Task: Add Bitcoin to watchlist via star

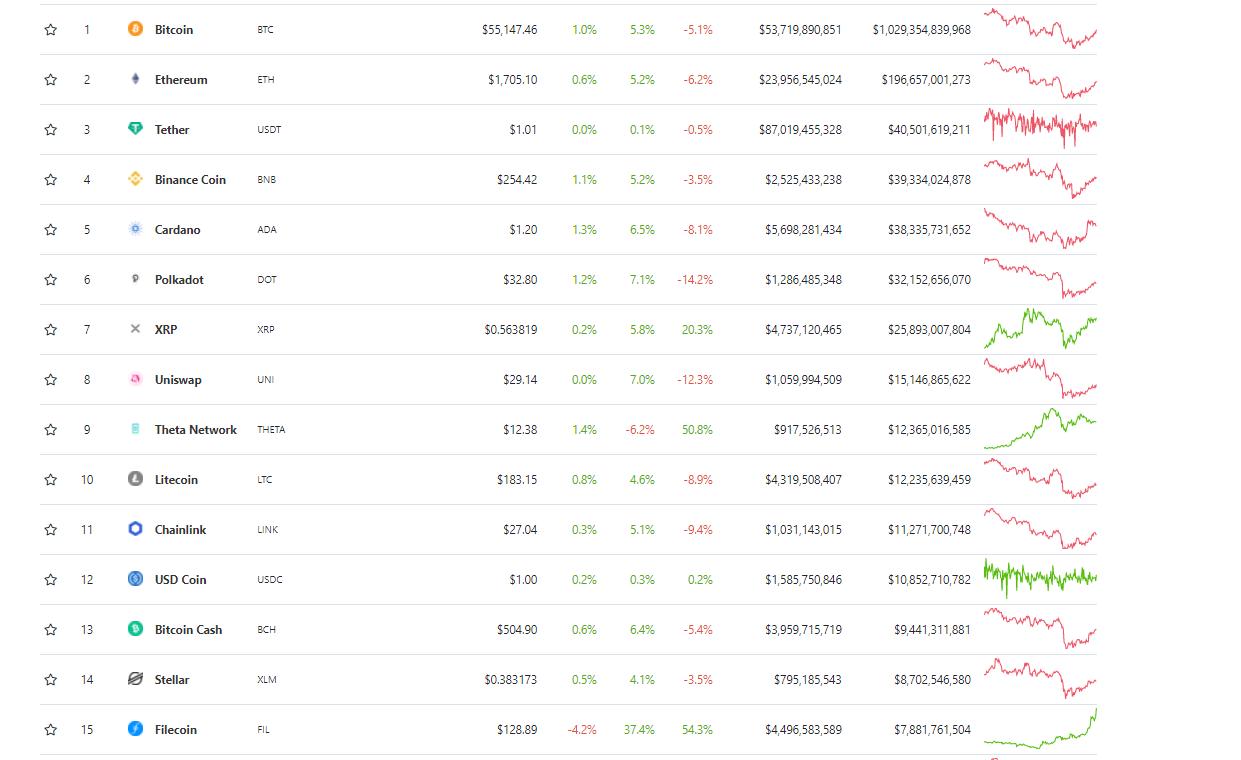Action: point(50,29)
